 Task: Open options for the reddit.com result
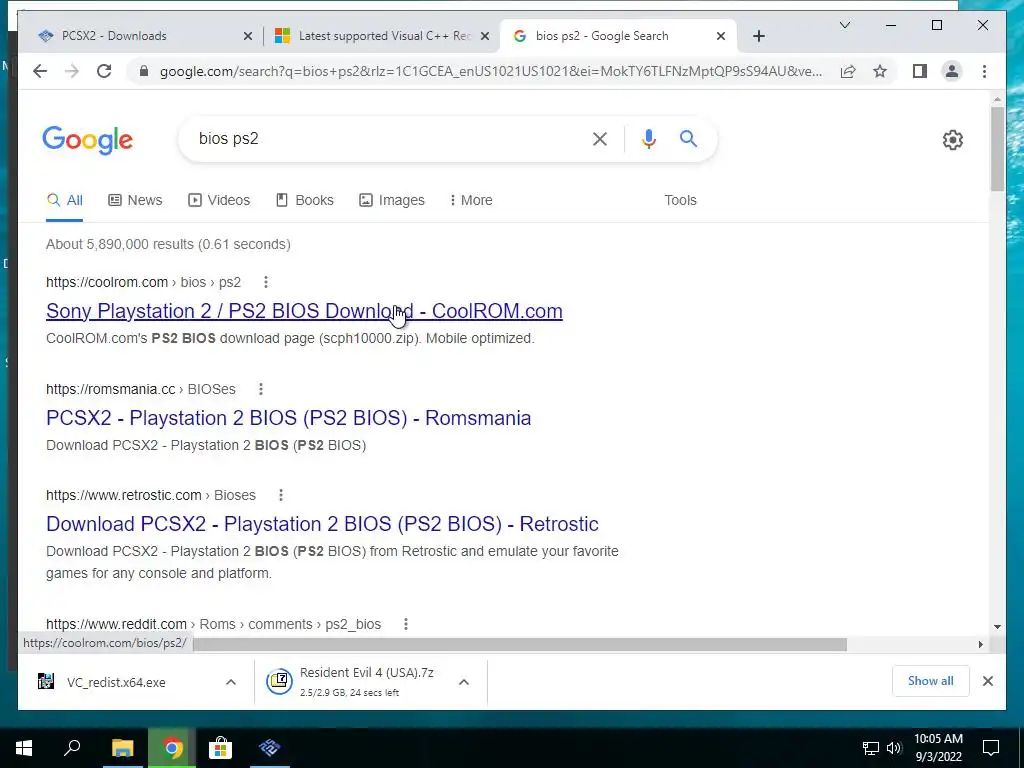[x=406, y=624]
